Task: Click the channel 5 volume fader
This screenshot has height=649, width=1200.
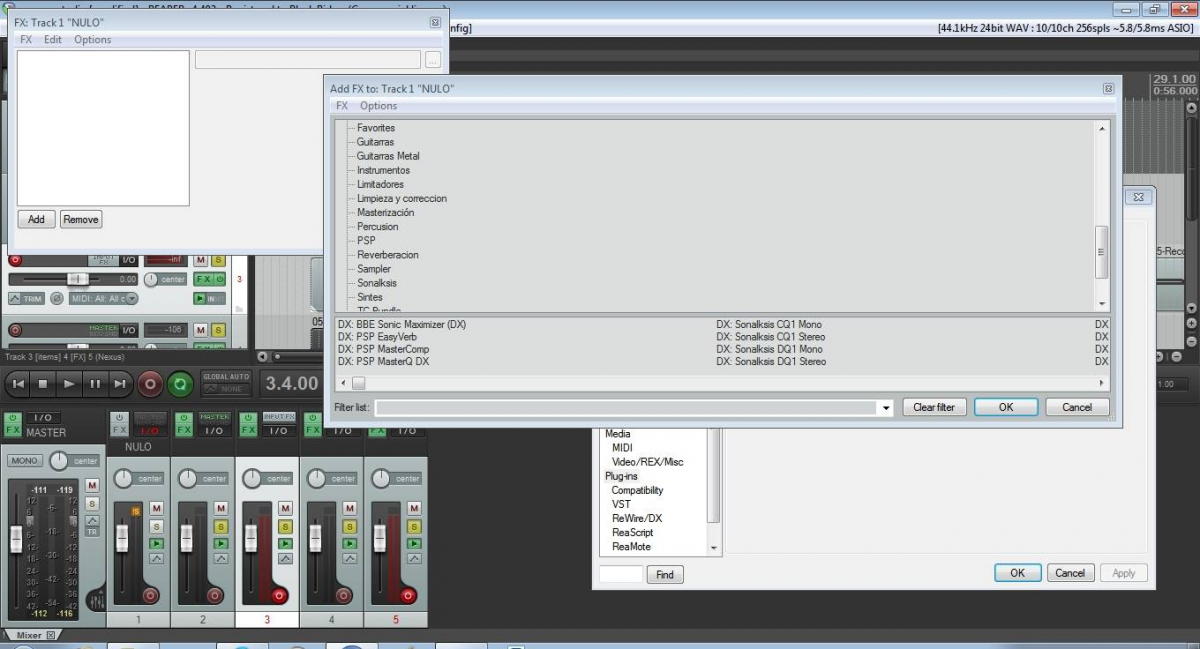Action: [x=378, y=539]
